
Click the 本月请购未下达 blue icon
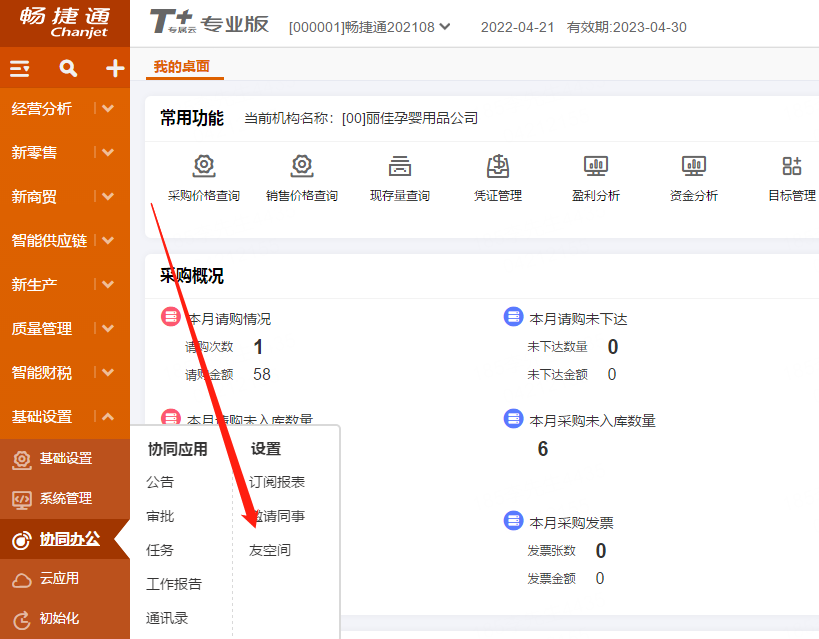click(513, 317)
